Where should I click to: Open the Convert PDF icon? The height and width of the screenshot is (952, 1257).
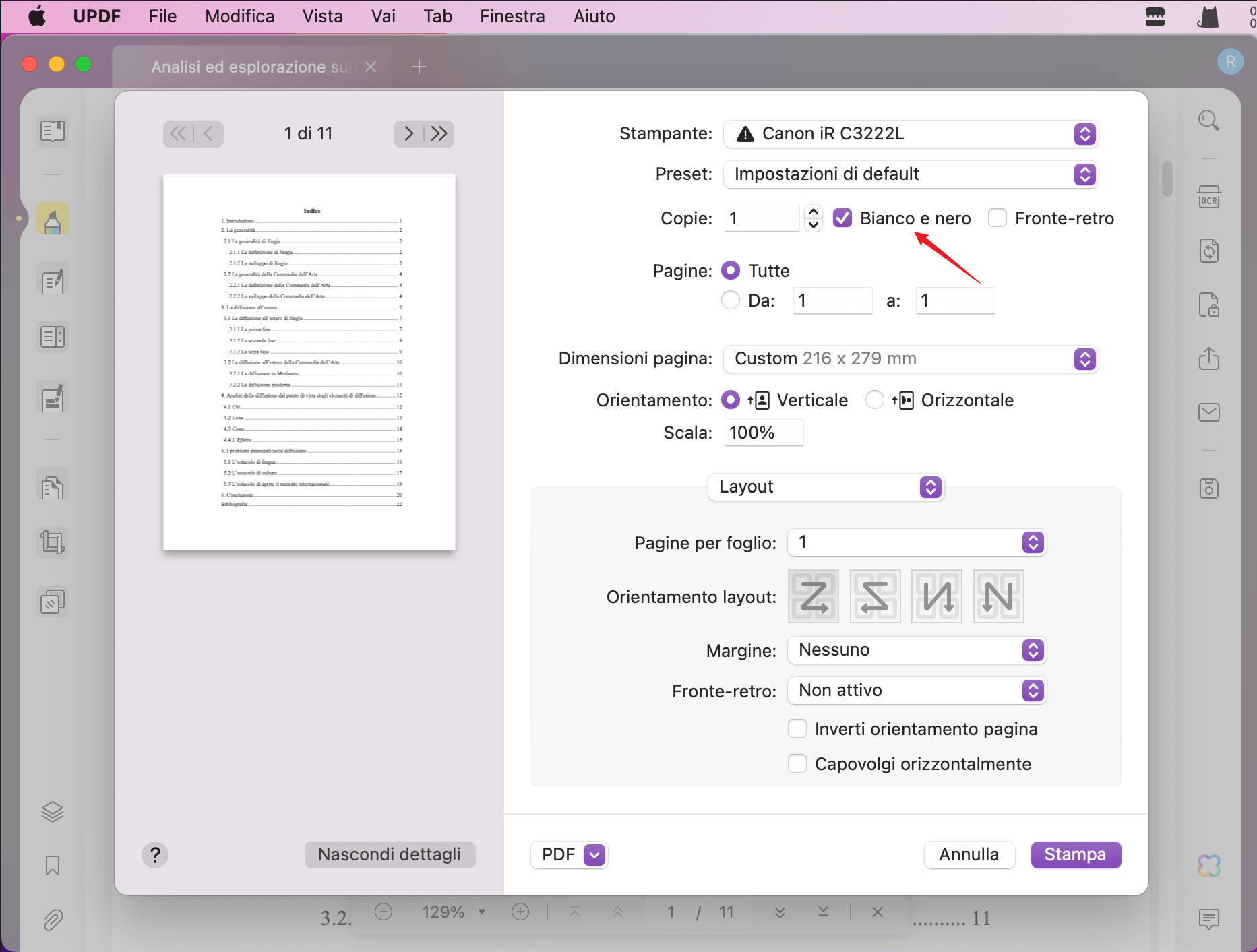1209,251
